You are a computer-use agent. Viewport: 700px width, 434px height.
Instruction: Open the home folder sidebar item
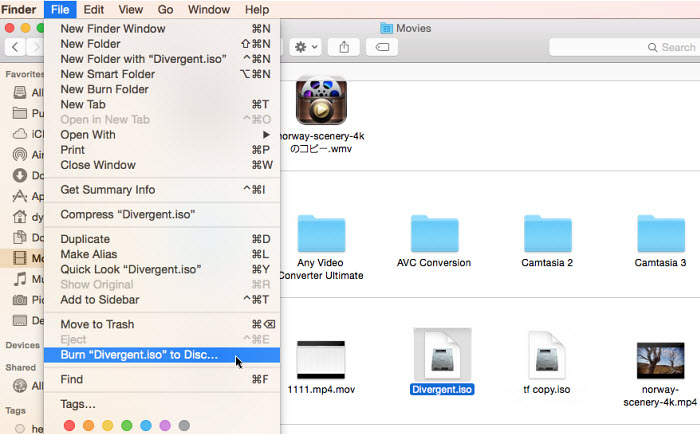point(28,217)
